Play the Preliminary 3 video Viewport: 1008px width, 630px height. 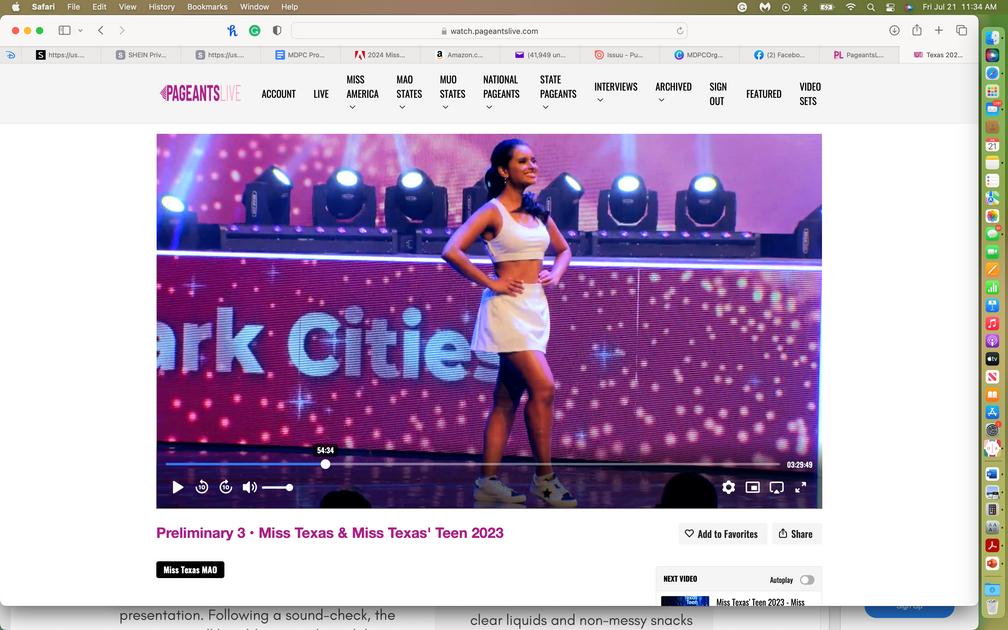point(177,487)
